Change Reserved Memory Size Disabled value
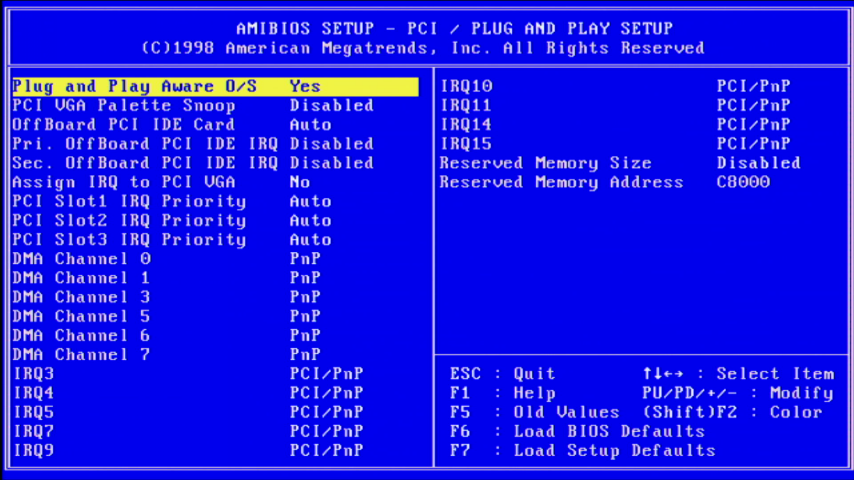The image size is (854, 480). [x=758, y=163]
